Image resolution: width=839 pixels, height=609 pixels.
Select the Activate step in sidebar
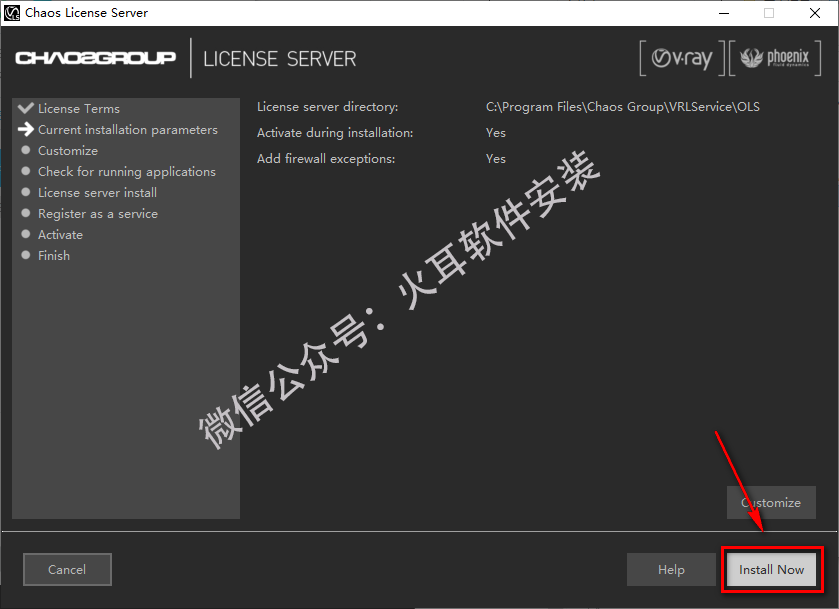[60, 235]
